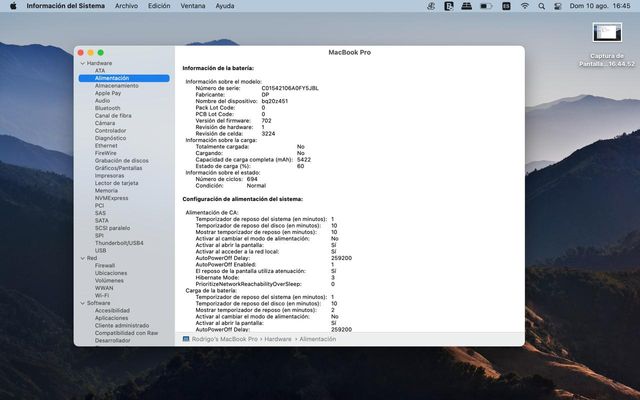Select Canal de fibra in the sidebar
The width and height of the screenshot is (640, 400).
pyautogui.click(x=113, y=116)
